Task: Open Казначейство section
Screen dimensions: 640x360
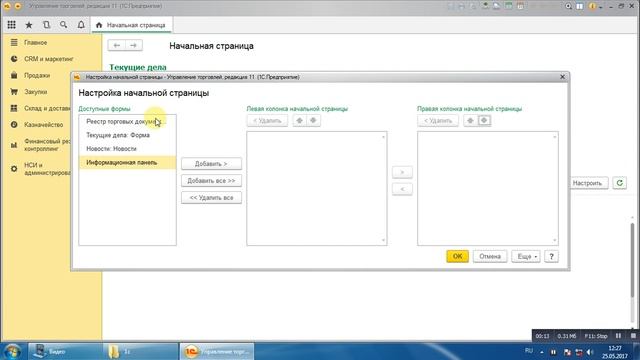Action: [x=43, y=124]
